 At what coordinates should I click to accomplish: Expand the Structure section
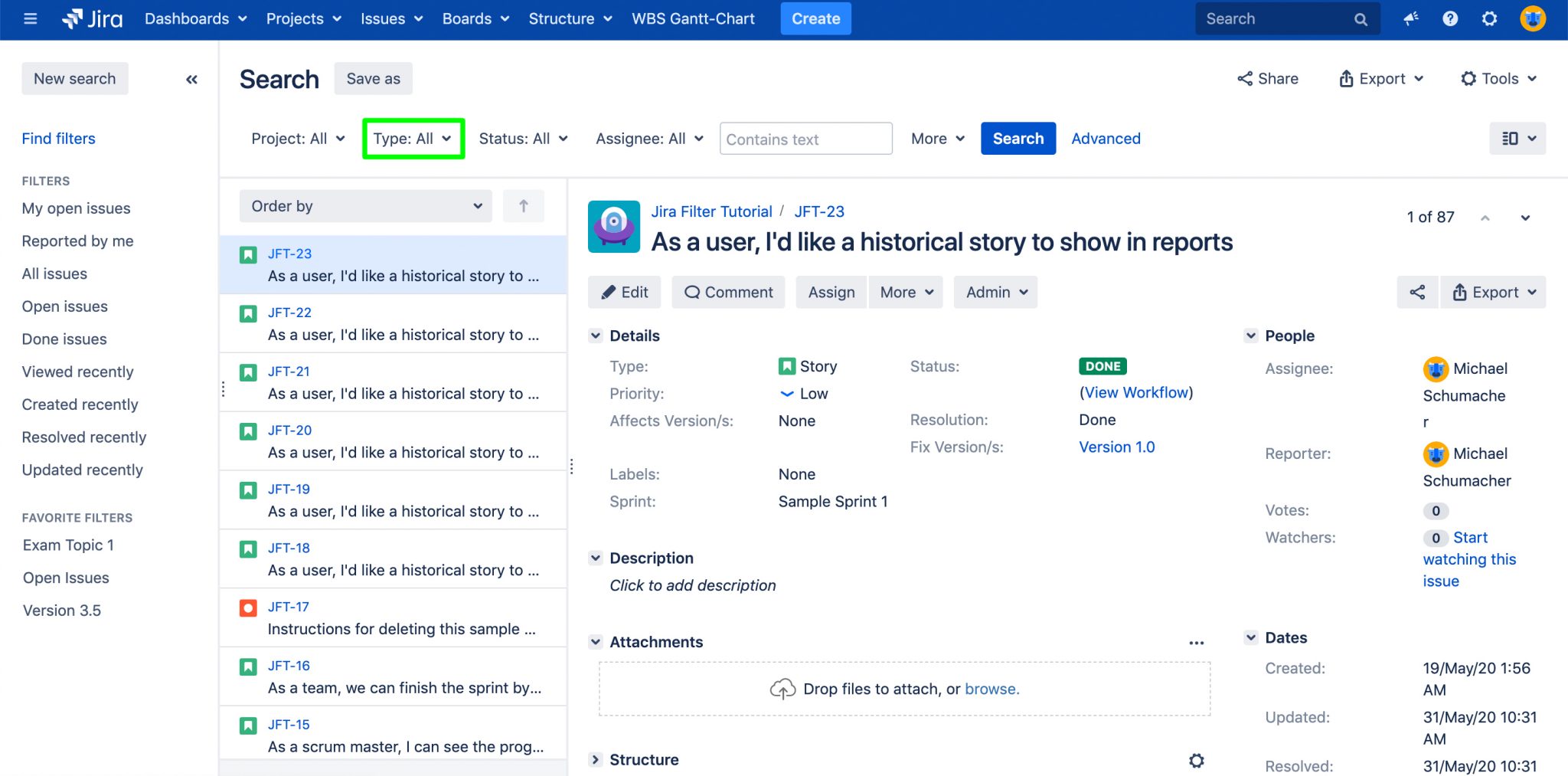[596, 759]
